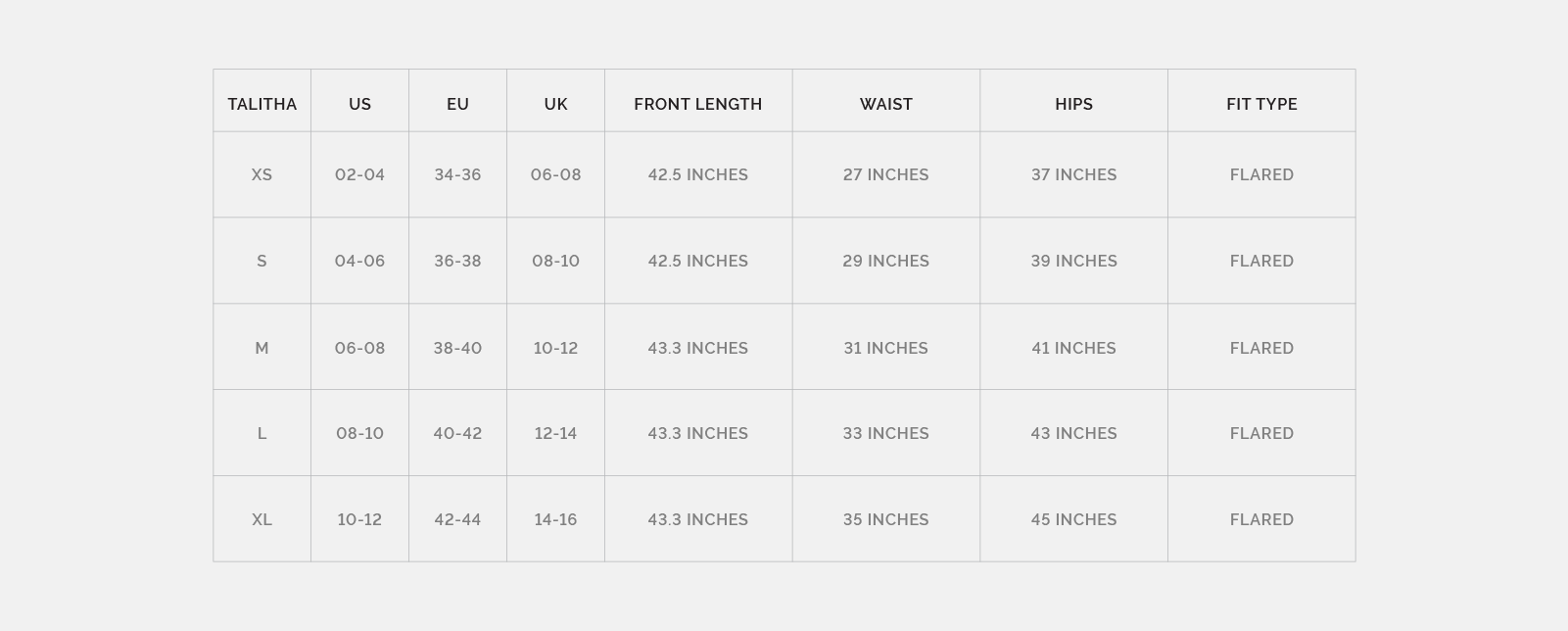Click UK size 14-16 cell
This screenshot has height=631, width=1568.
pos(555,519)
